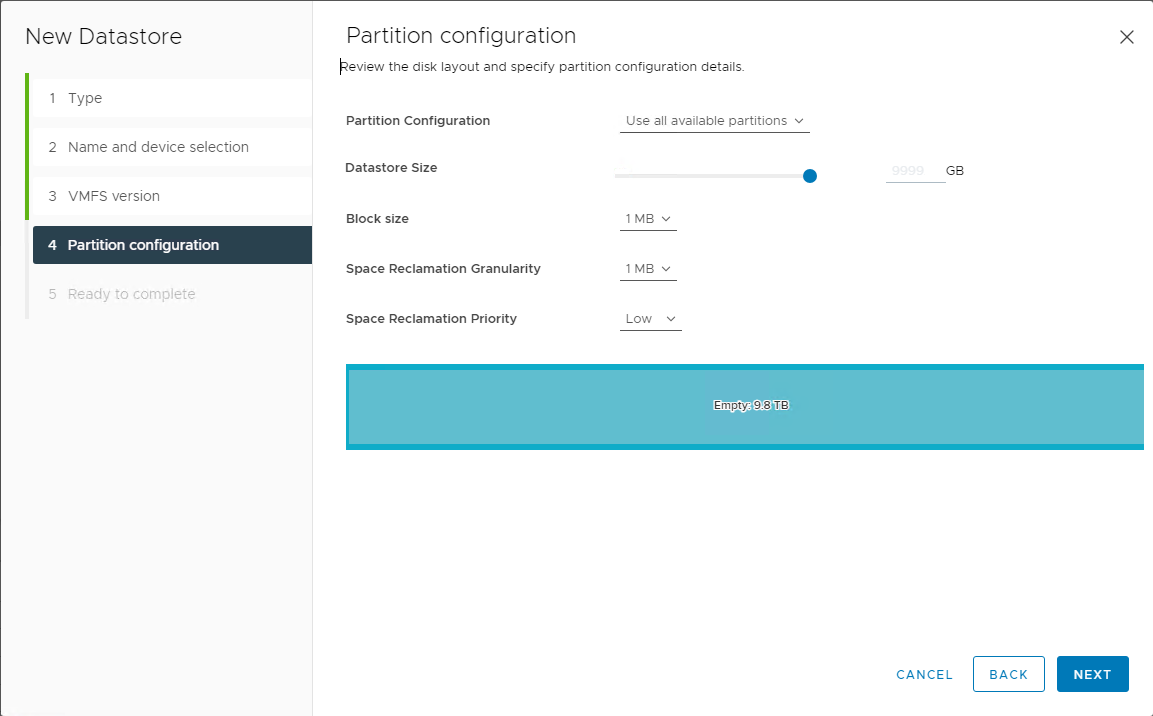The image size is (1153, 716).
Task: Go to step 1 Type
Action: point(85,98)
